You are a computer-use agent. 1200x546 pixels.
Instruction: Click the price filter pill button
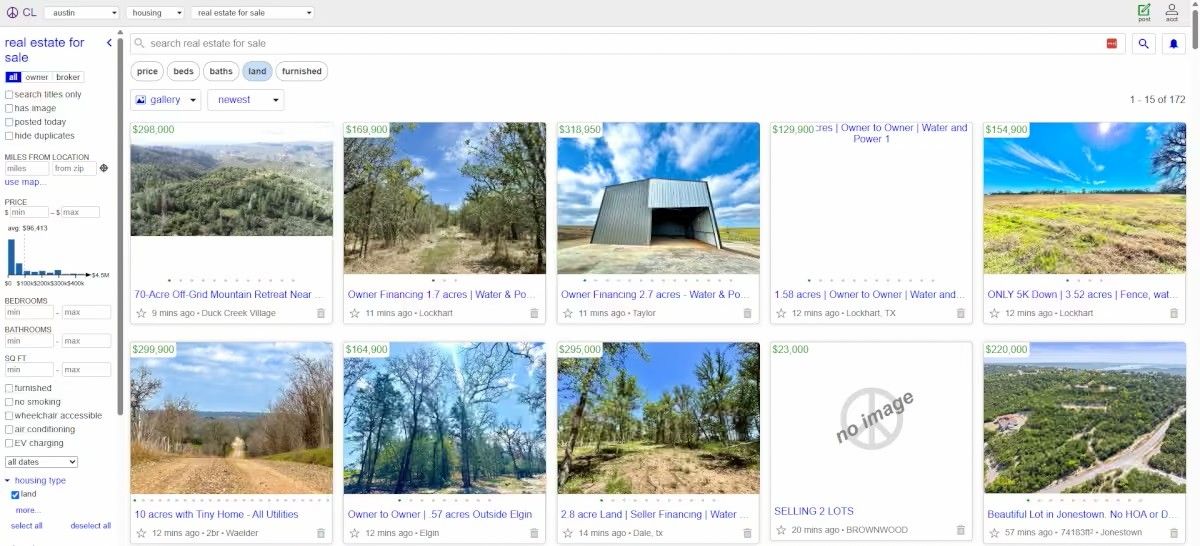coord(148,71)
